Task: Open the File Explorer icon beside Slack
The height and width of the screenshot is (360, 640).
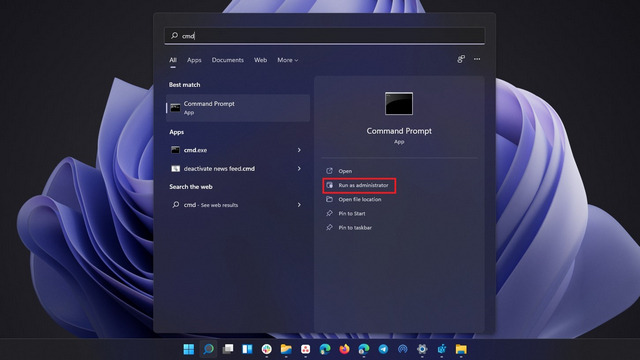Action: click(x=286, y=349)
